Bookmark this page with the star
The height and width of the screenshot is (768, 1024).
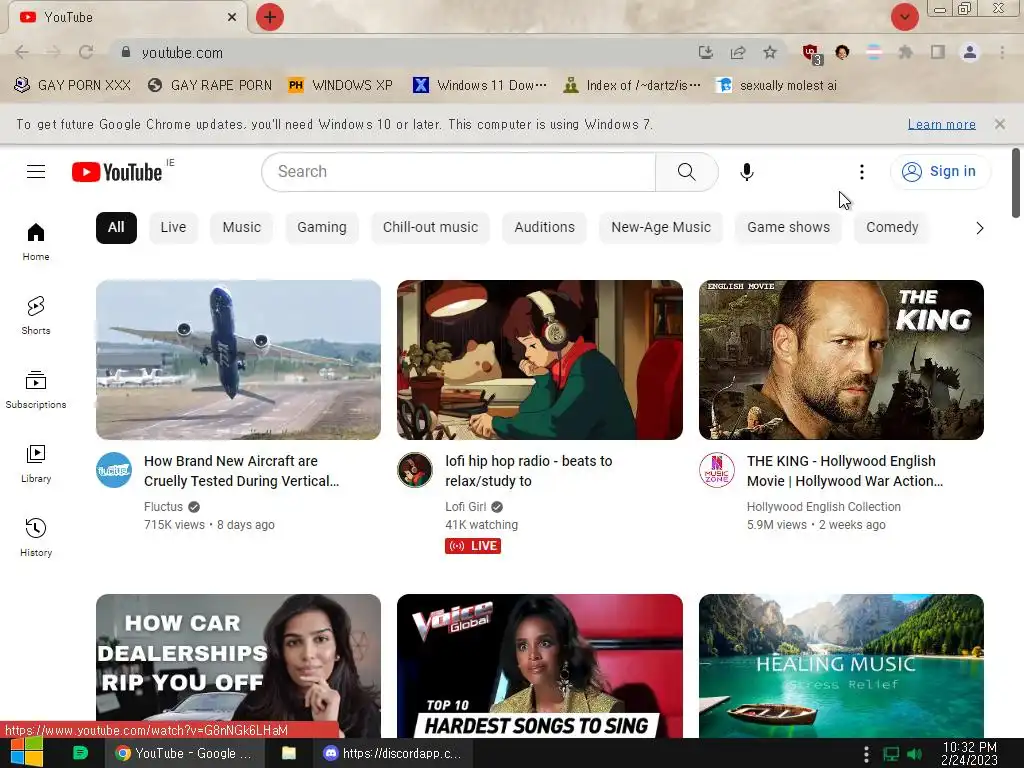pyautogui.click(x=770, y=52)
